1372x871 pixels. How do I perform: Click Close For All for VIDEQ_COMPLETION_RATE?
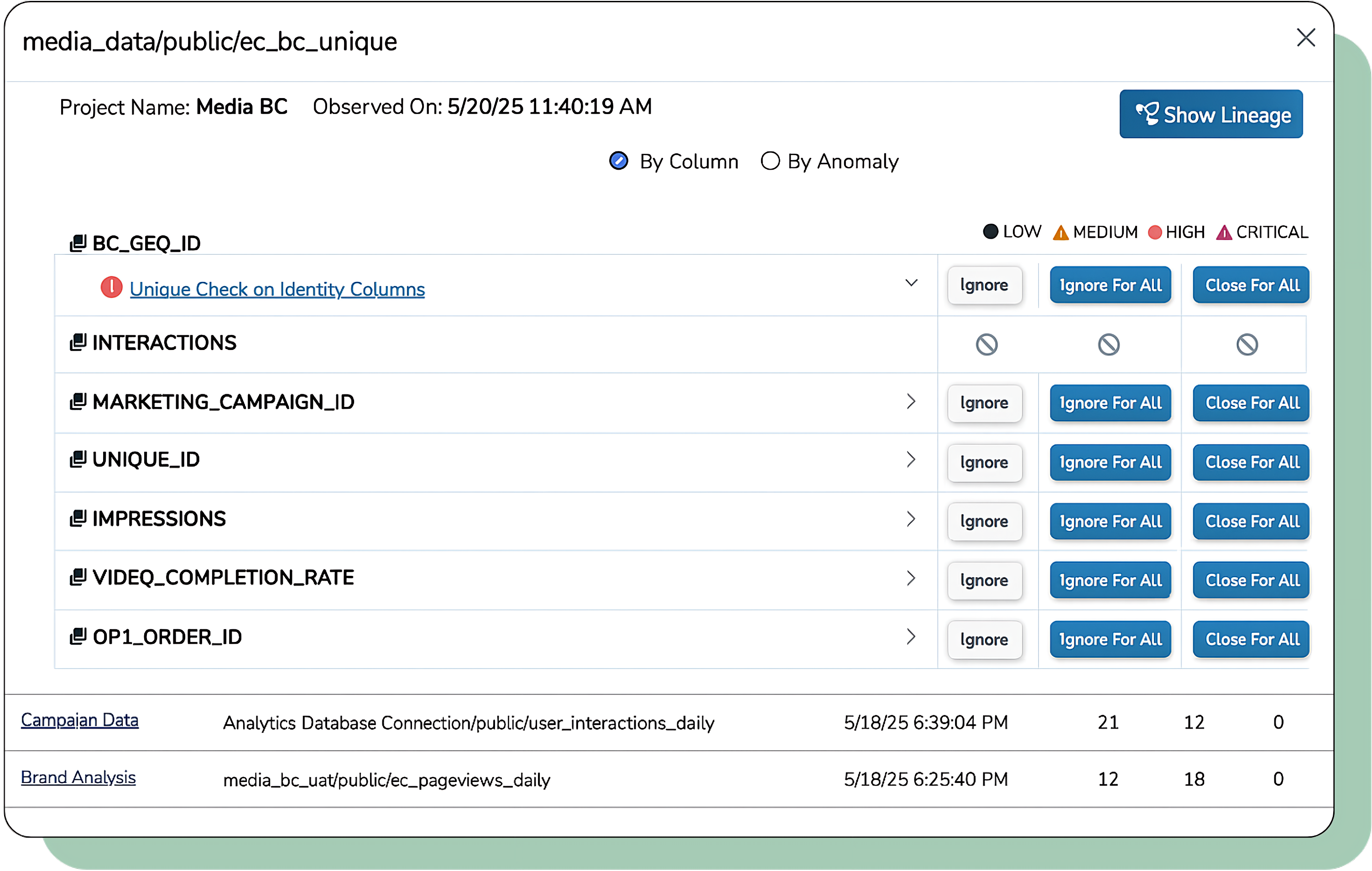(x=1252, y=580)
